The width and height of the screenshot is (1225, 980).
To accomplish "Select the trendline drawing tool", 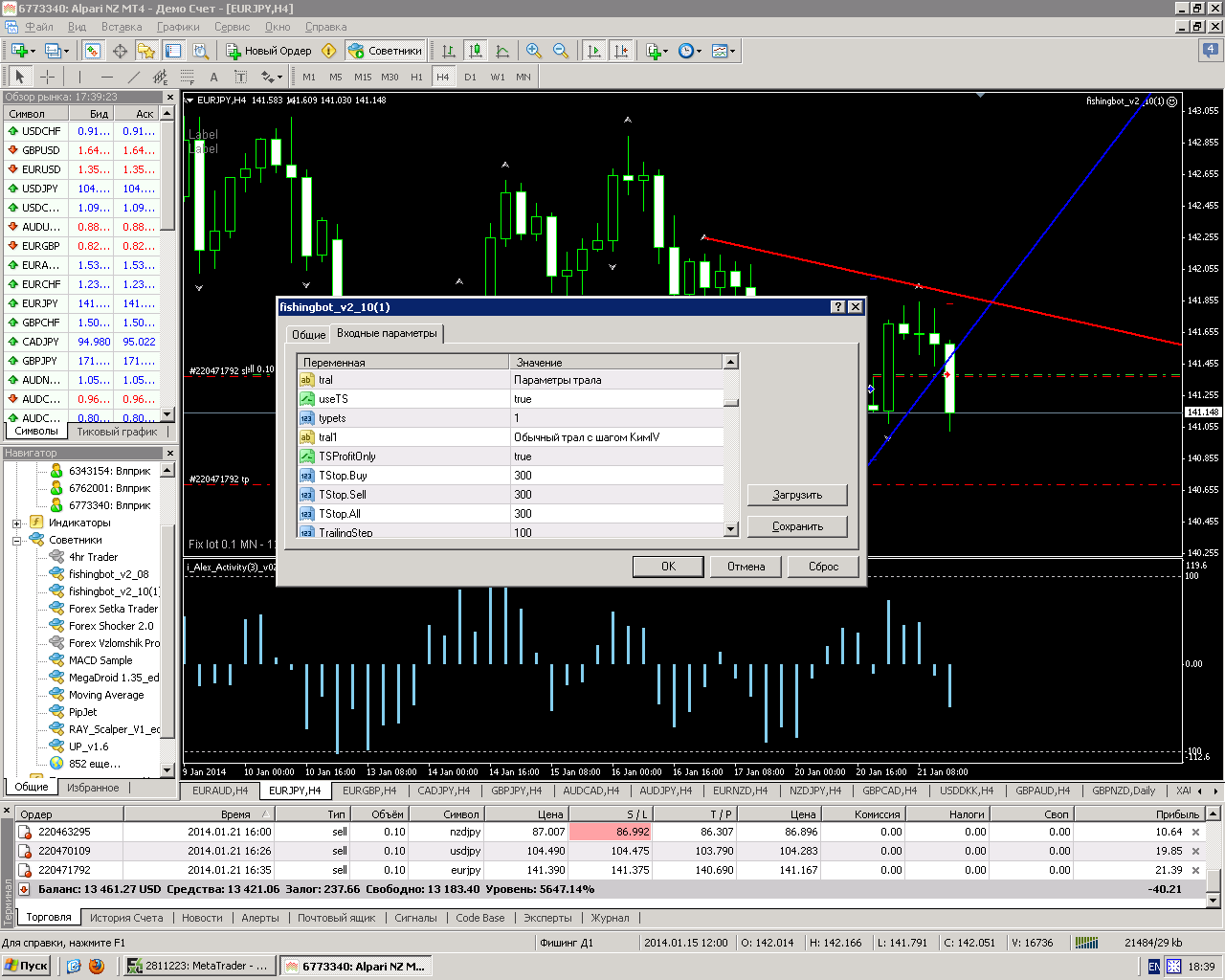I will 133,77.
